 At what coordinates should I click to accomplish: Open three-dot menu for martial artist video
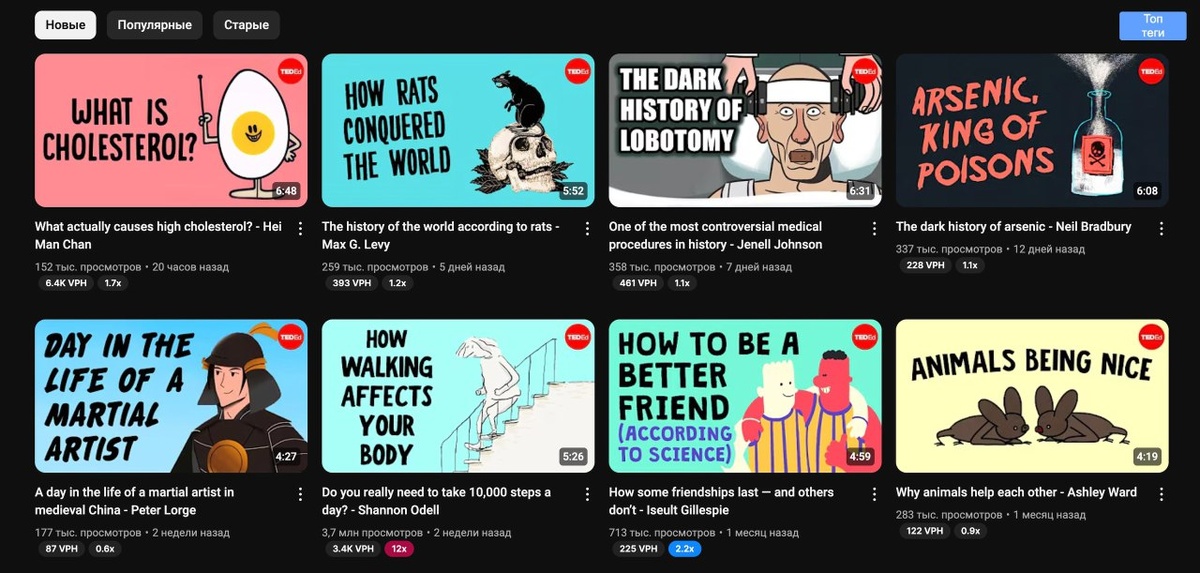pos(300,494)
